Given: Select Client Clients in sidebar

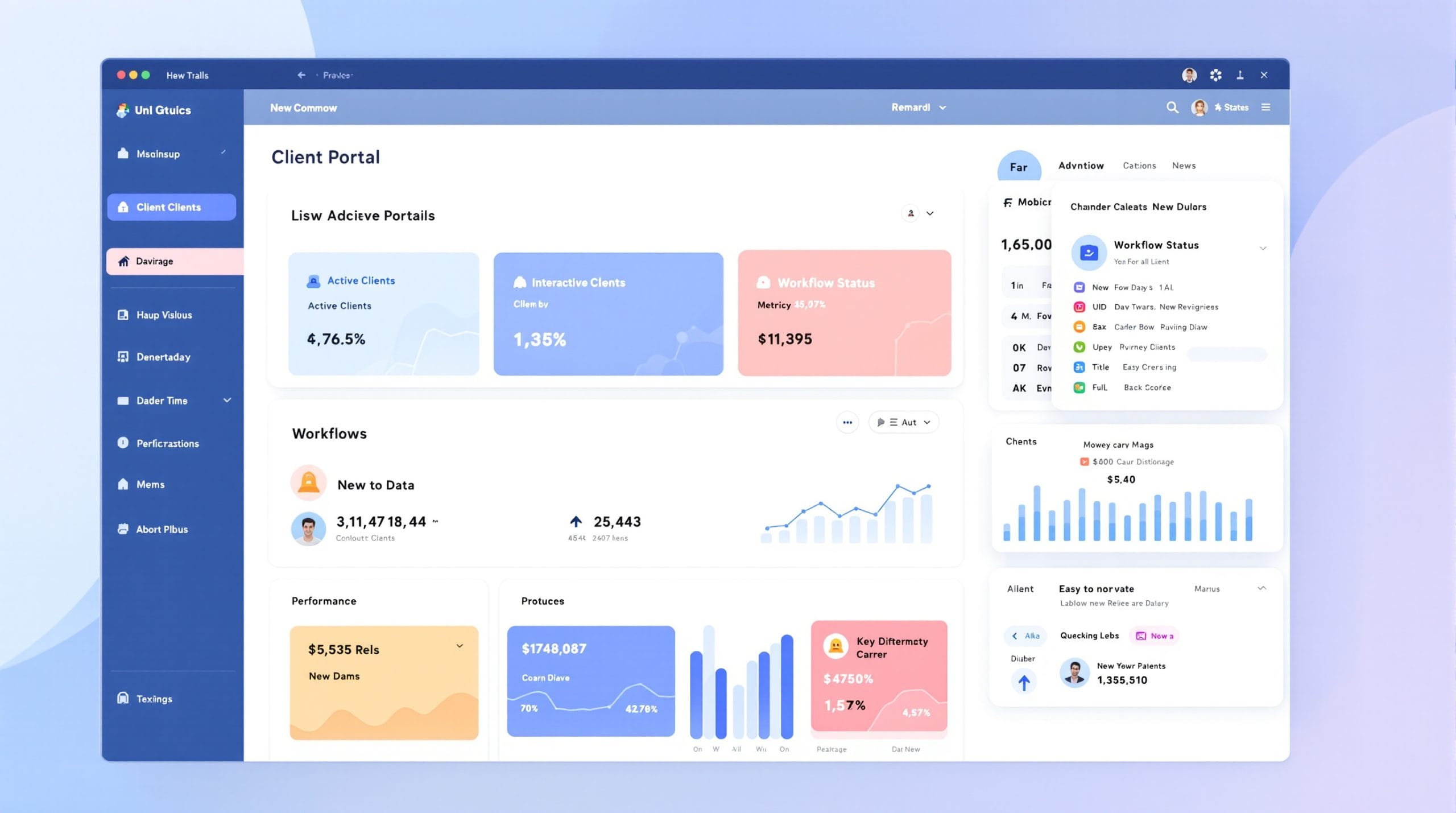Looking at the screenshot, I should 171,207.
